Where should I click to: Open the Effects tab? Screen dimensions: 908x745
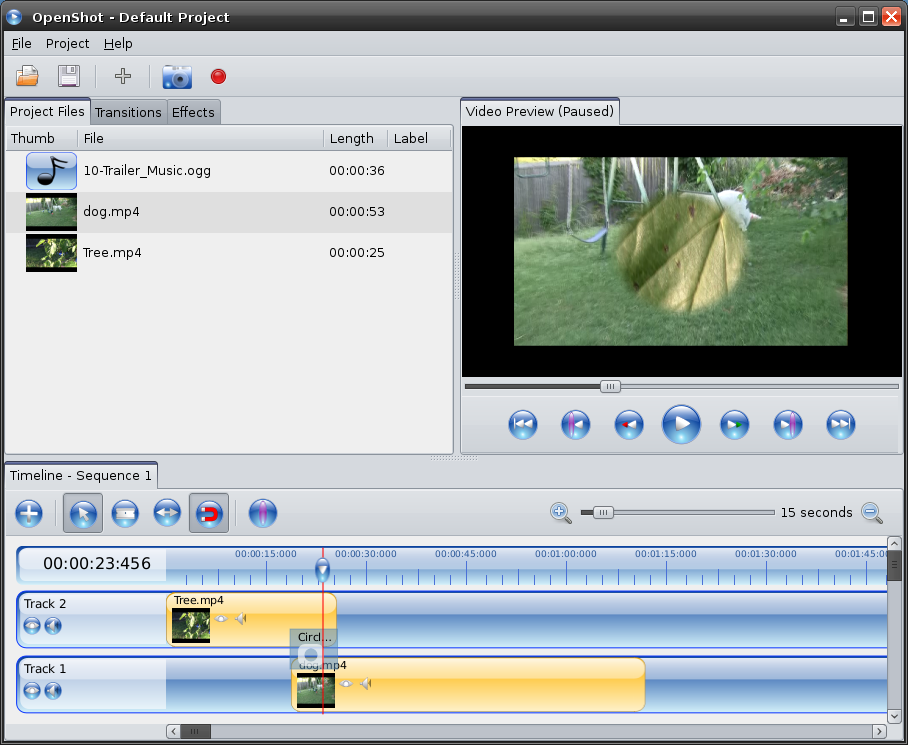(x=193, y=112)
